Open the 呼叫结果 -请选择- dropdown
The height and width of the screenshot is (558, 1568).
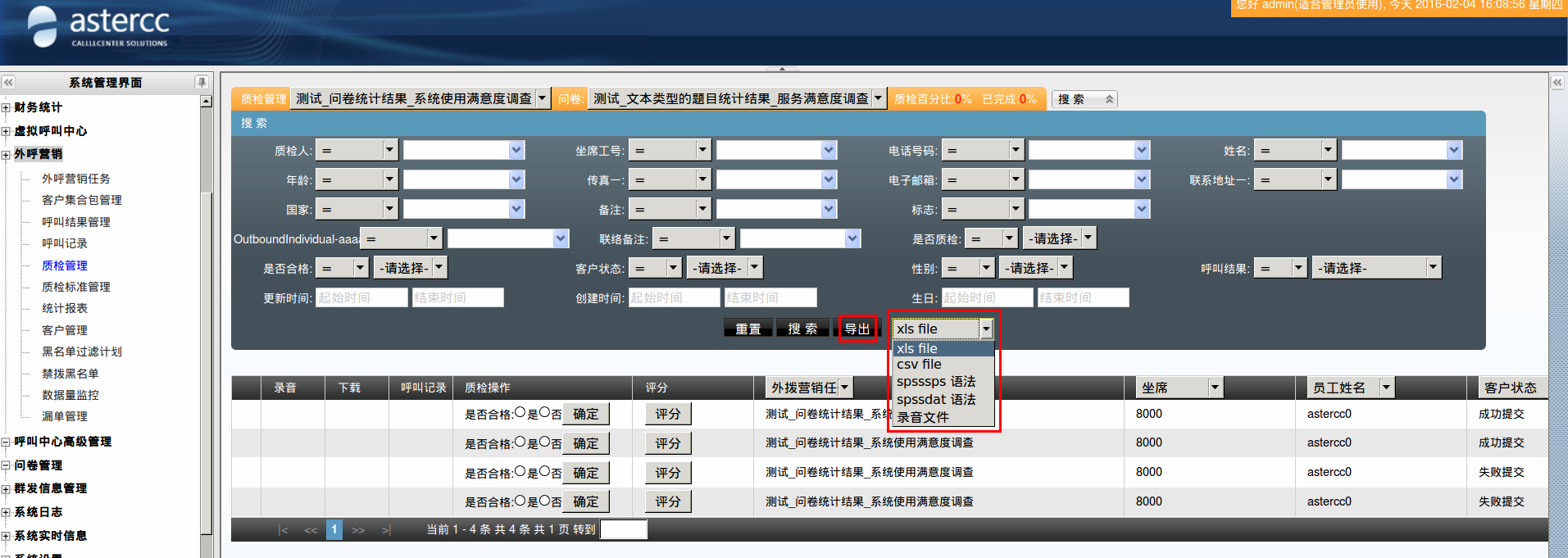(1376, 268)
